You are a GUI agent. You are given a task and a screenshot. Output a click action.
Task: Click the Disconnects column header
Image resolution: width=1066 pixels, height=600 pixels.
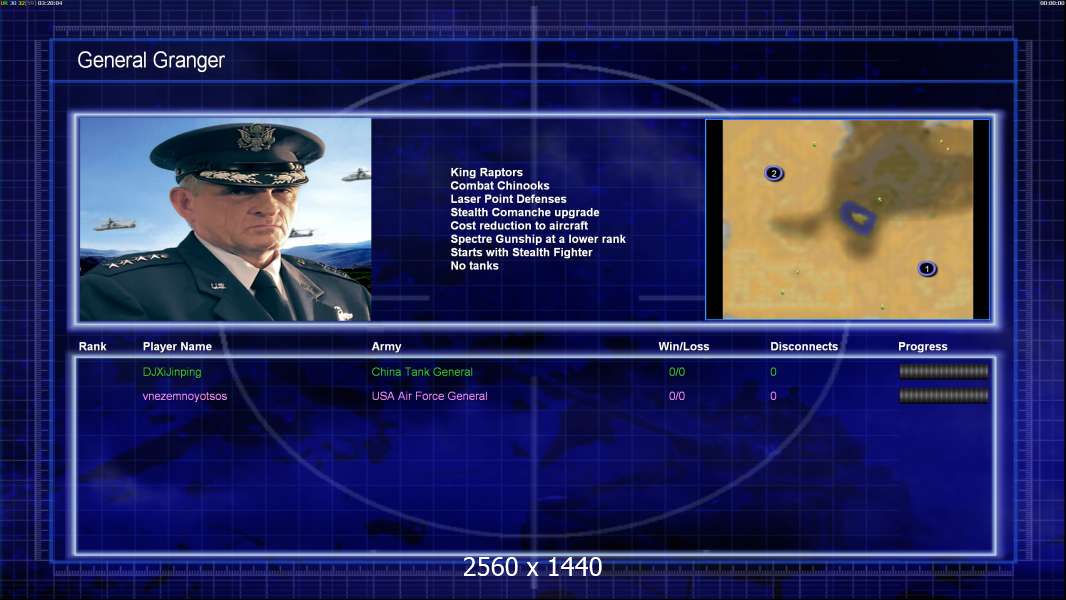click(x=804, y=347)
